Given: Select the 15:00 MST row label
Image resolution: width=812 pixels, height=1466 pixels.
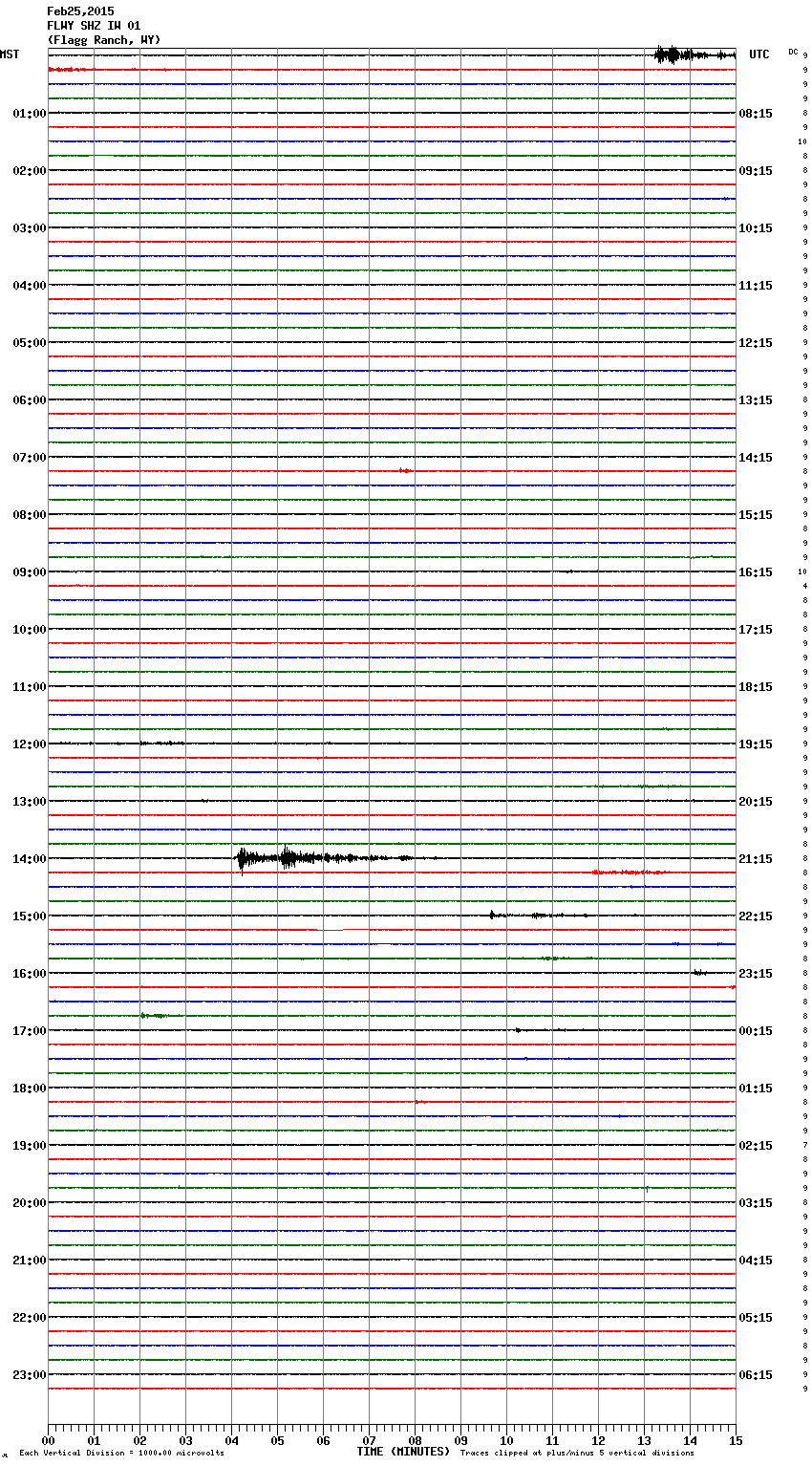Looking at the screenshot, I should (30, 916).
